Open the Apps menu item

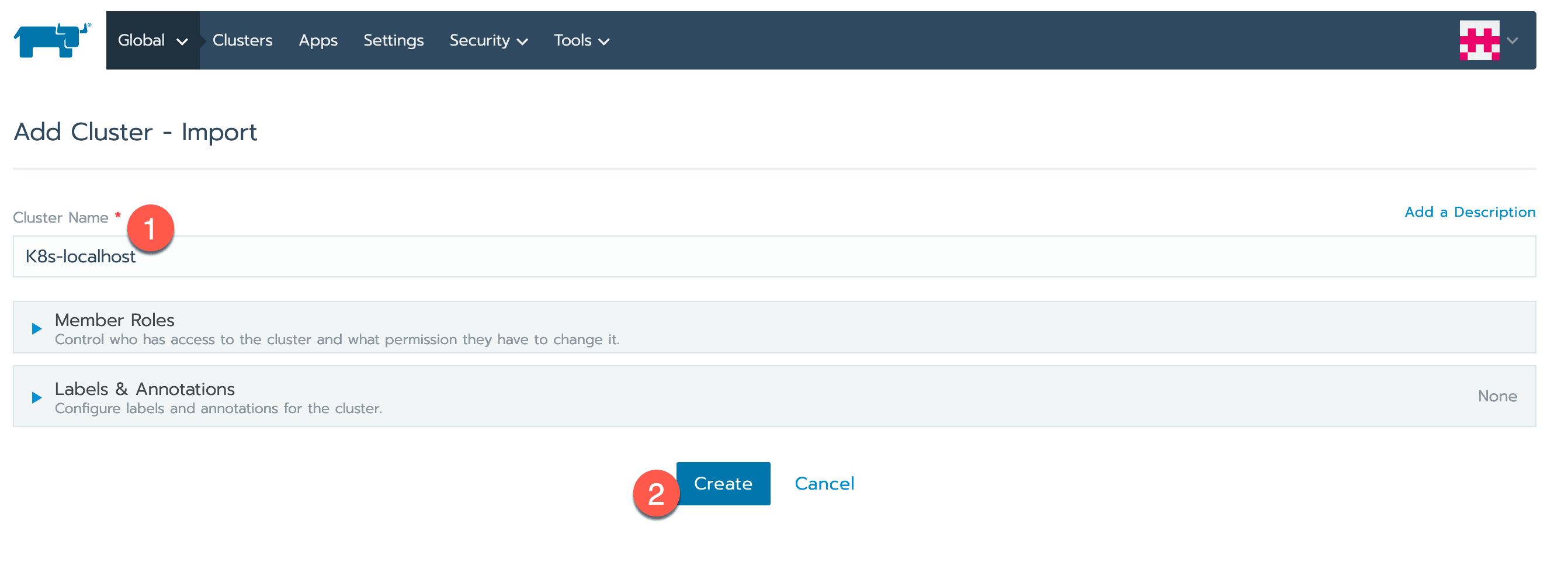[318, 40]
